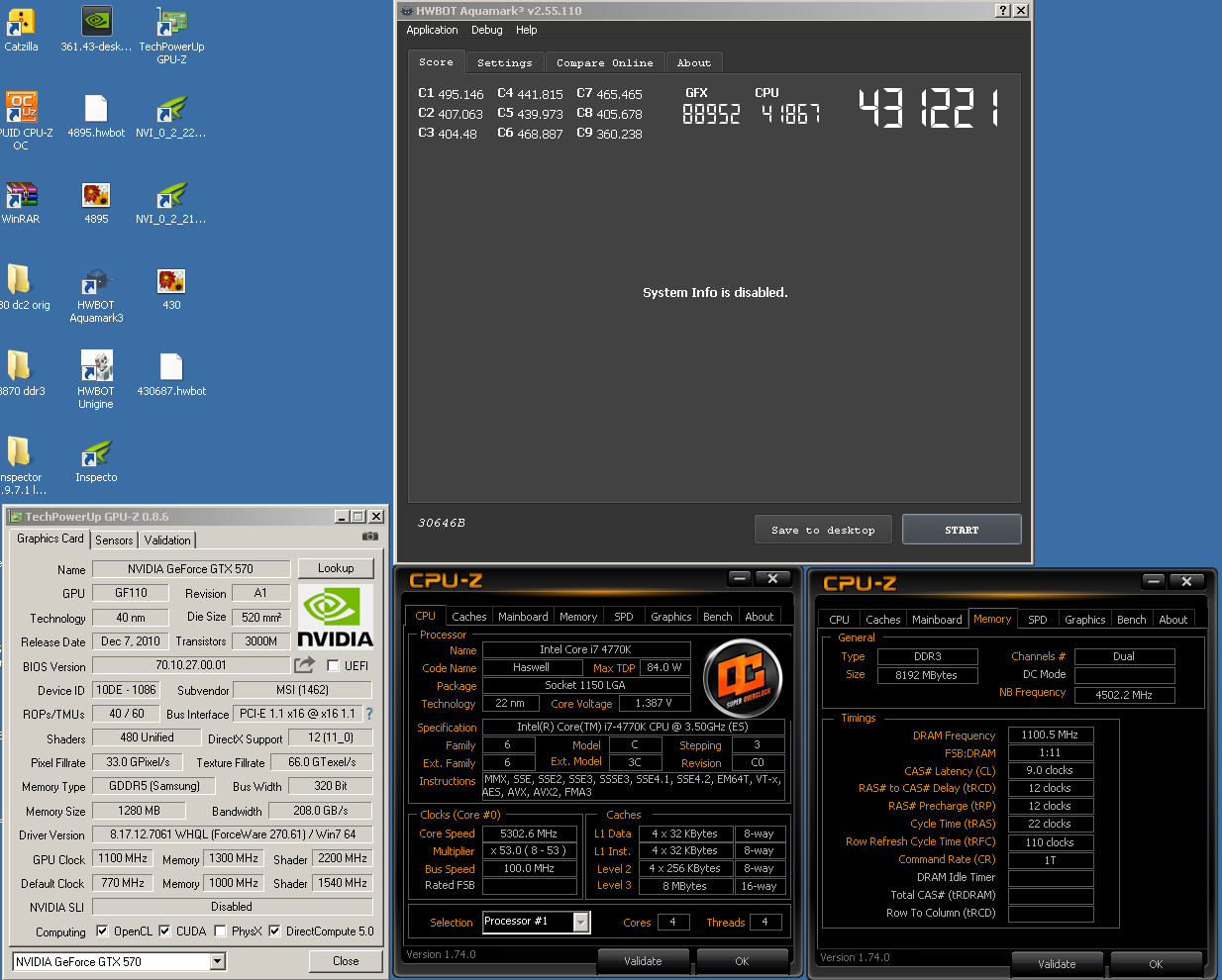Click the OC logo in CPU-Z

[x=743, y=679]
